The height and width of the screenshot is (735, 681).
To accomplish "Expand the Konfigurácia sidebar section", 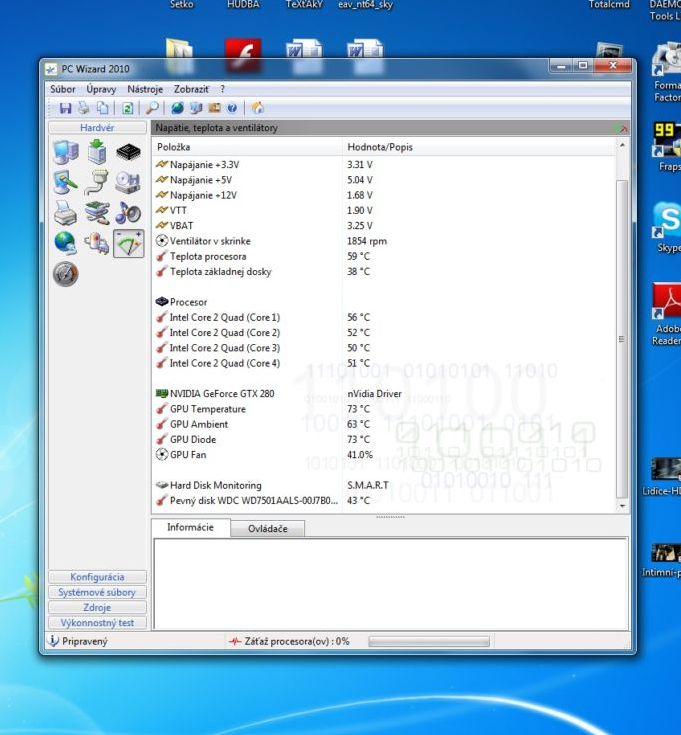I will [97, 577].
